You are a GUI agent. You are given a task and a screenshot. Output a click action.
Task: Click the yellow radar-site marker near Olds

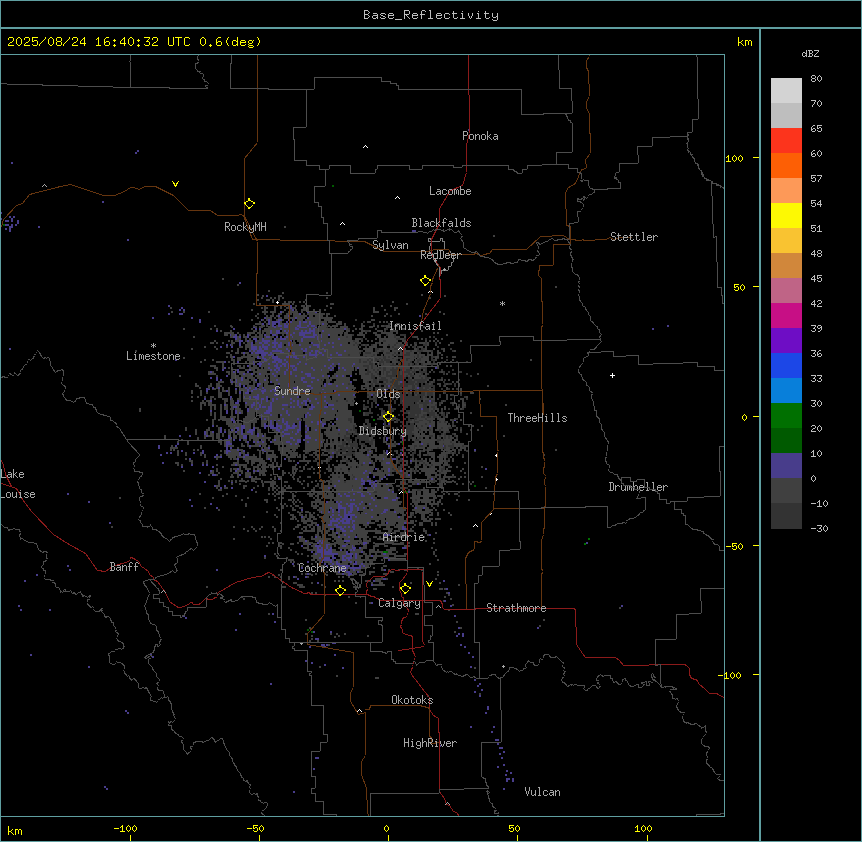tap(388, 417)
